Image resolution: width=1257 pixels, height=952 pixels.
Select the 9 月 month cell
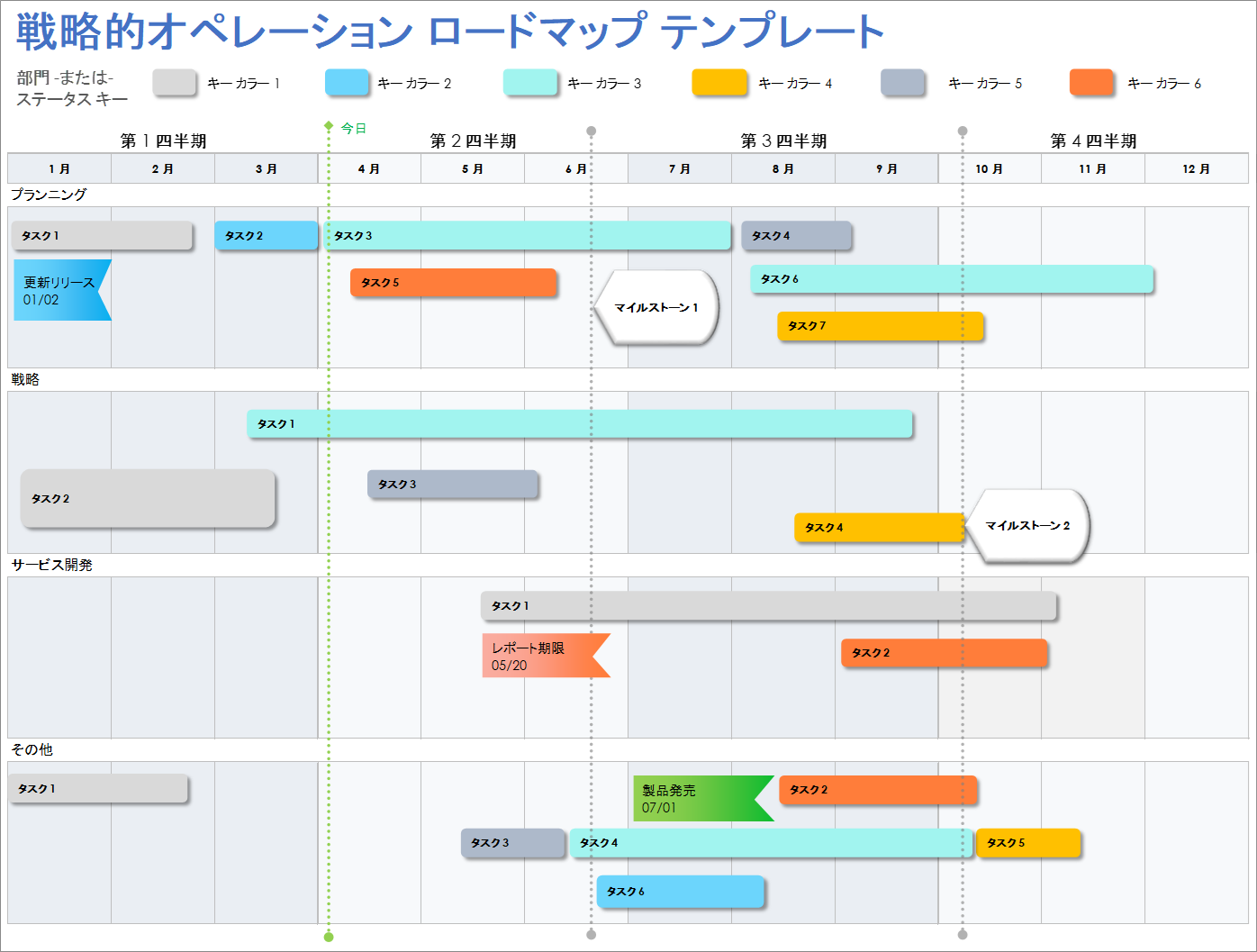887,168
